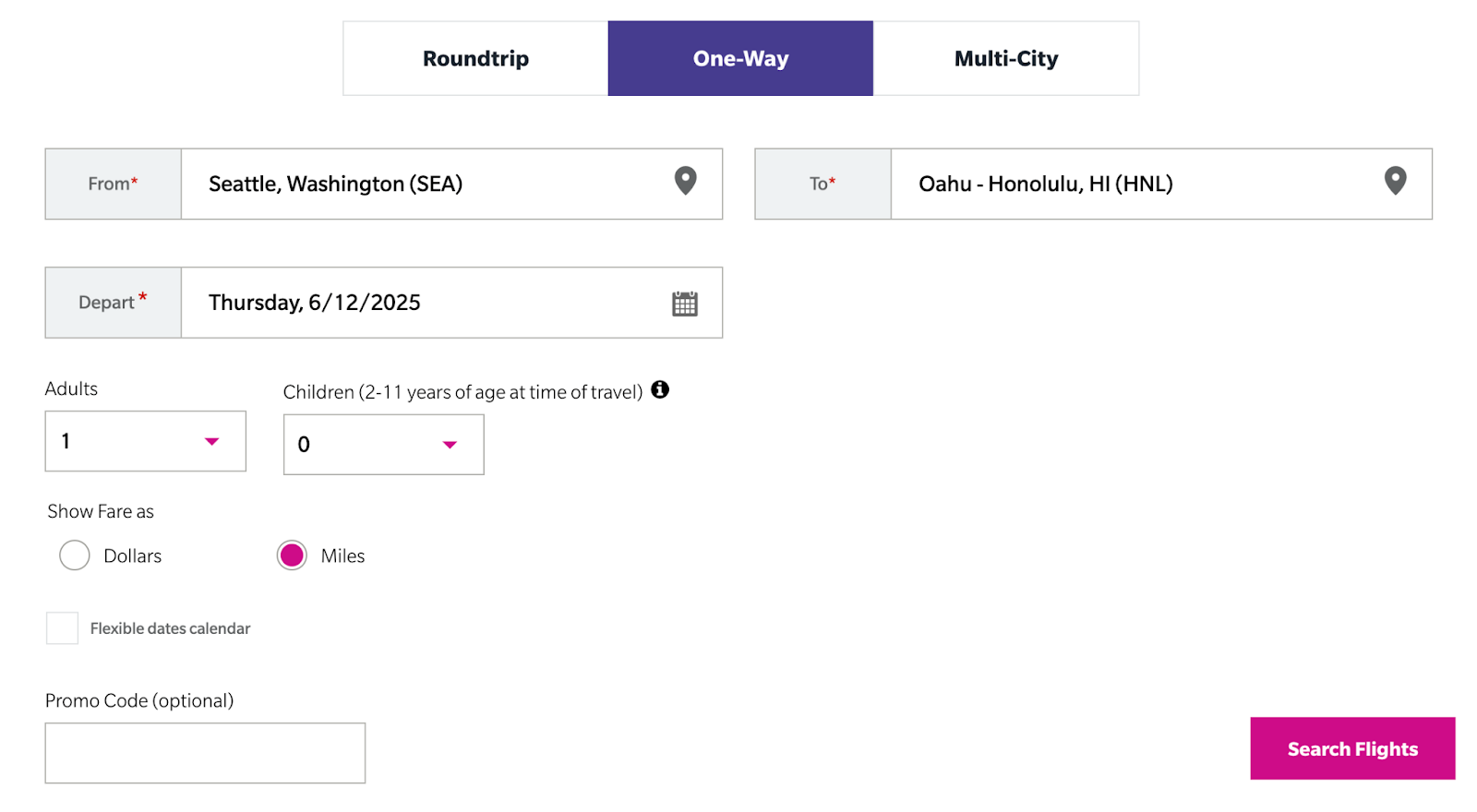
Task: Click the children age info icon
Action: 660,389
